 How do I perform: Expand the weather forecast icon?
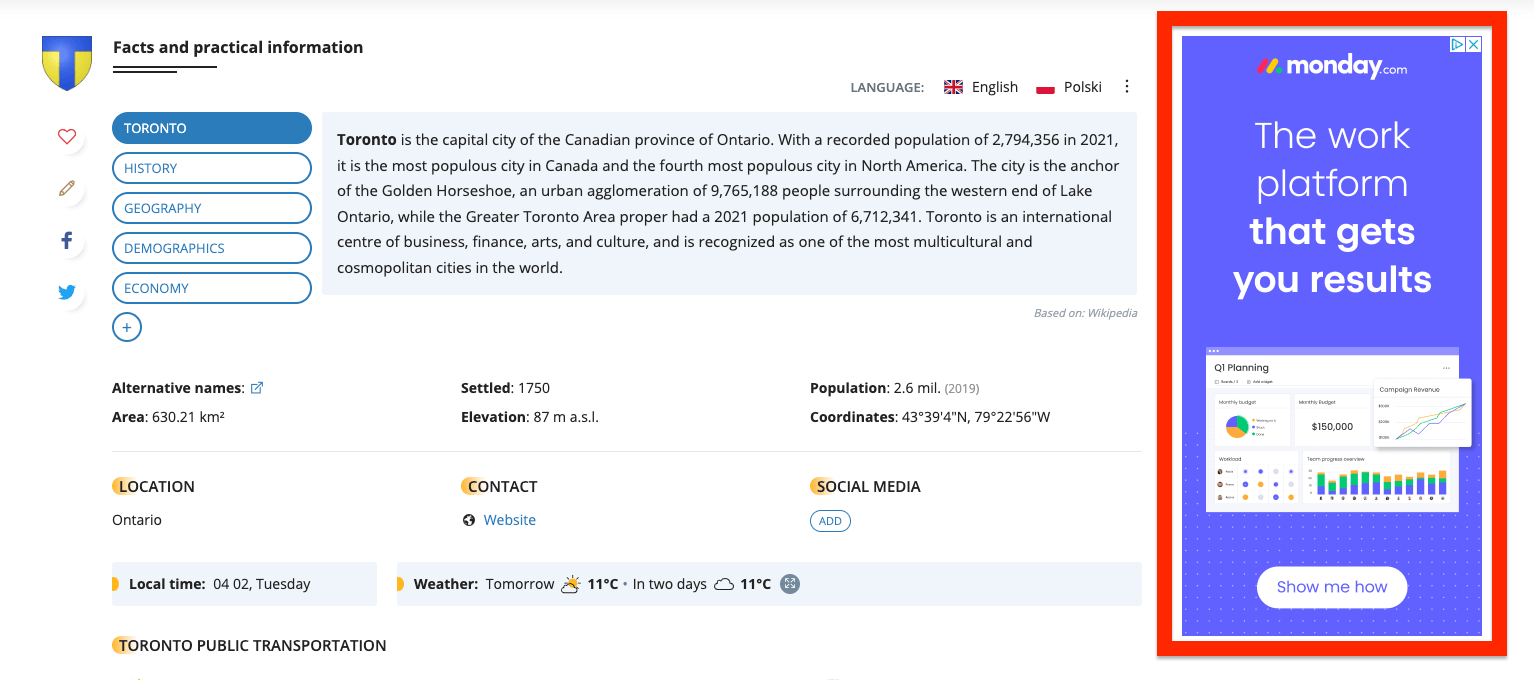click(790, 584)
